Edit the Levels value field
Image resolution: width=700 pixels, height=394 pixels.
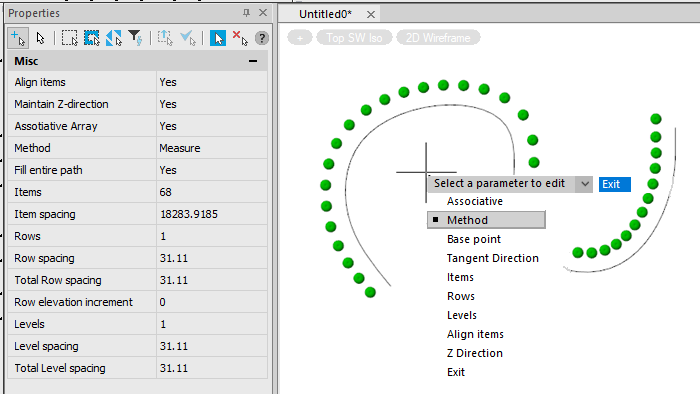click(x=212, y=324)
